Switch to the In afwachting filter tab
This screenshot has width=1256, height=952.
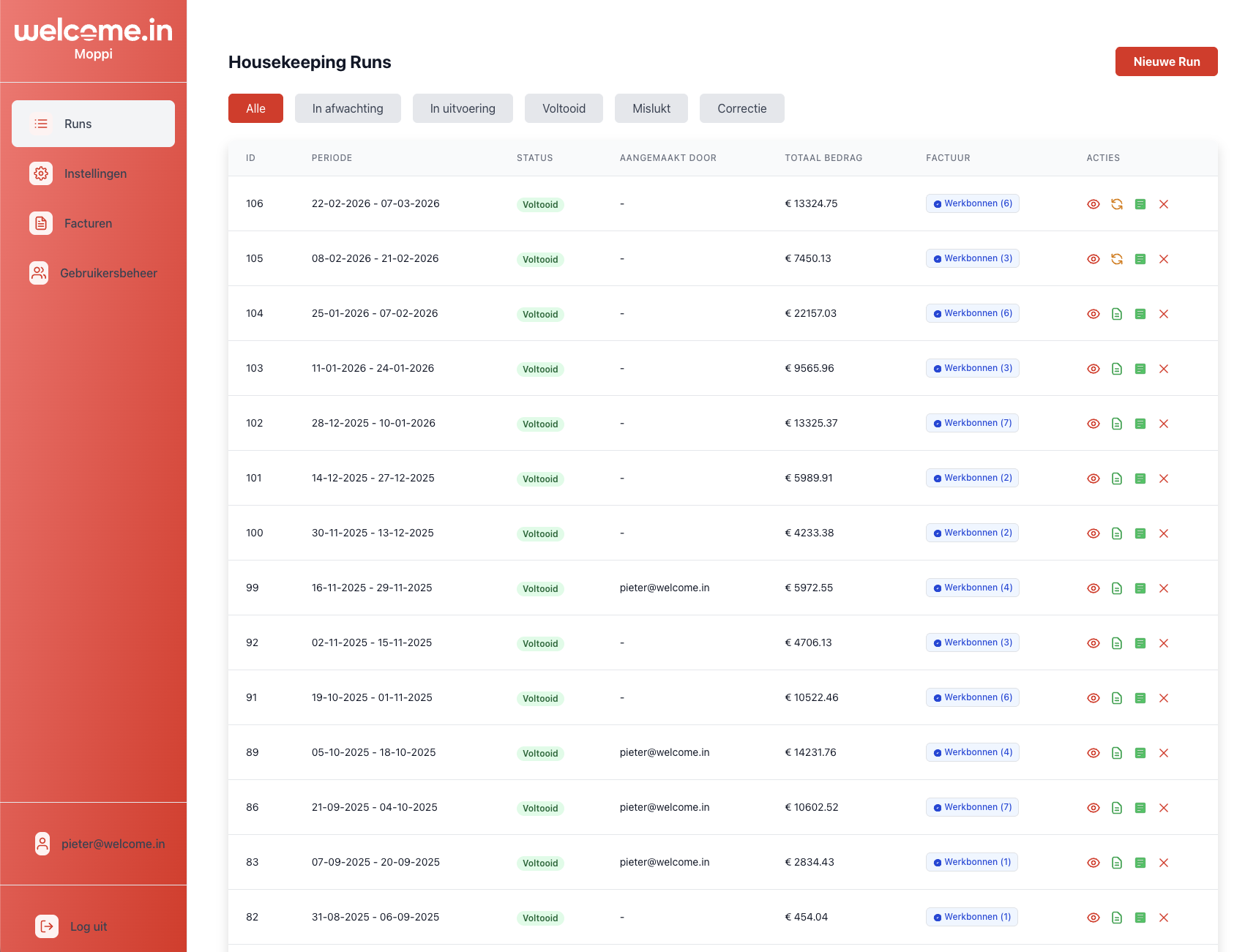[348, 108]
